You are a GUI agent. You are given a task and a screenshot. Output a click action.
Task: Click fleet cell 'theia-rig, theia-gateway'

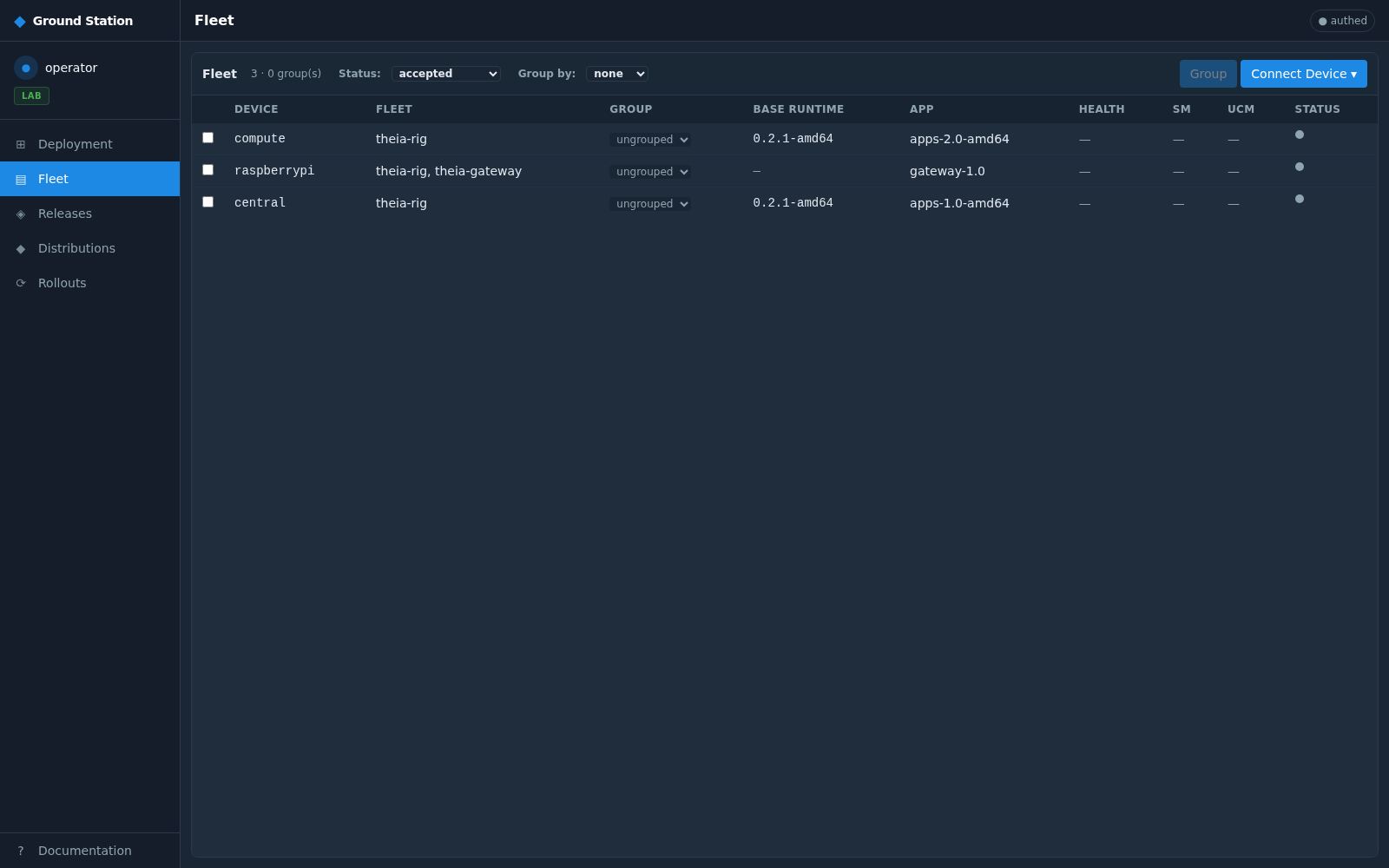tap(449, 171)
